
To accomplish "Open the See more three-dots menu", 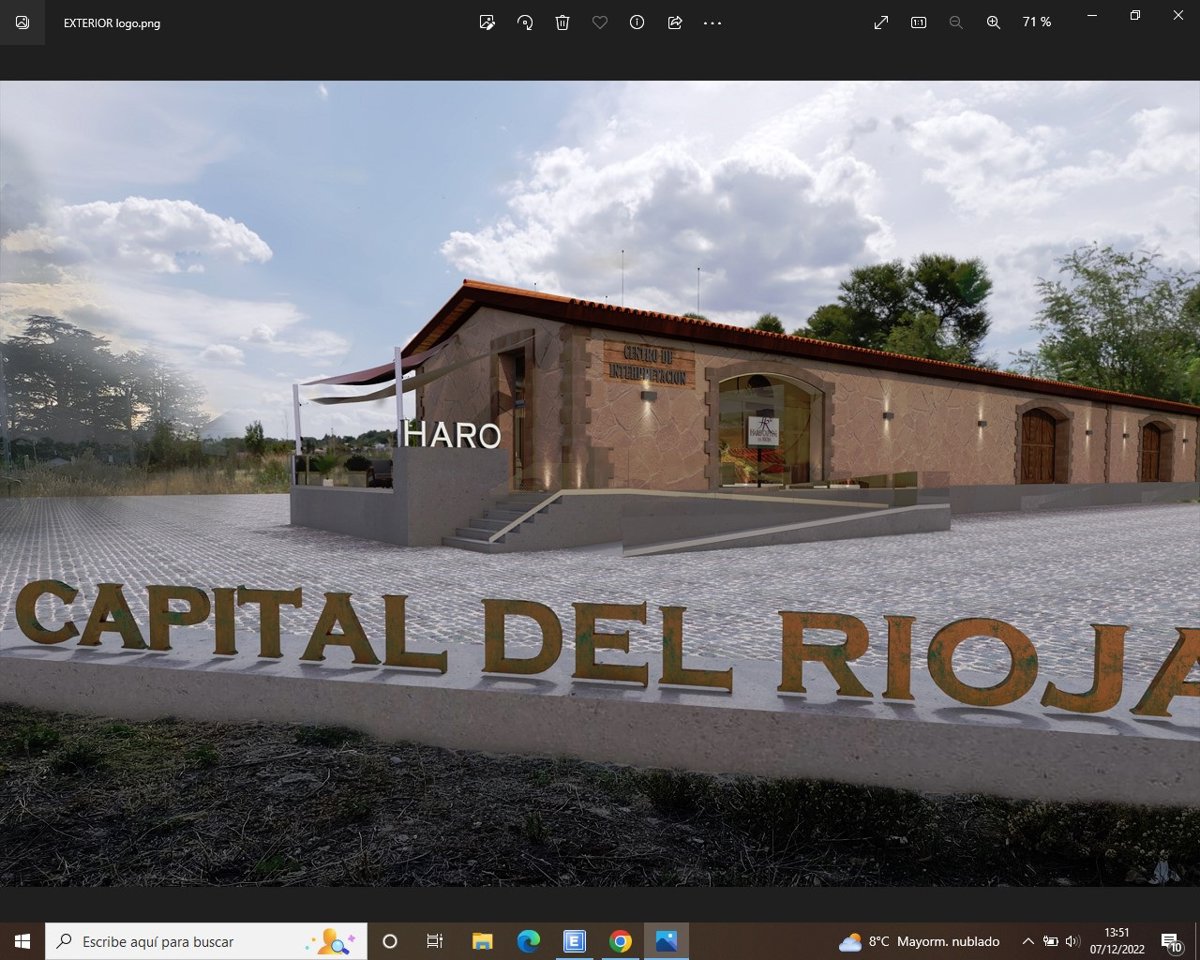I will point(712,22).
